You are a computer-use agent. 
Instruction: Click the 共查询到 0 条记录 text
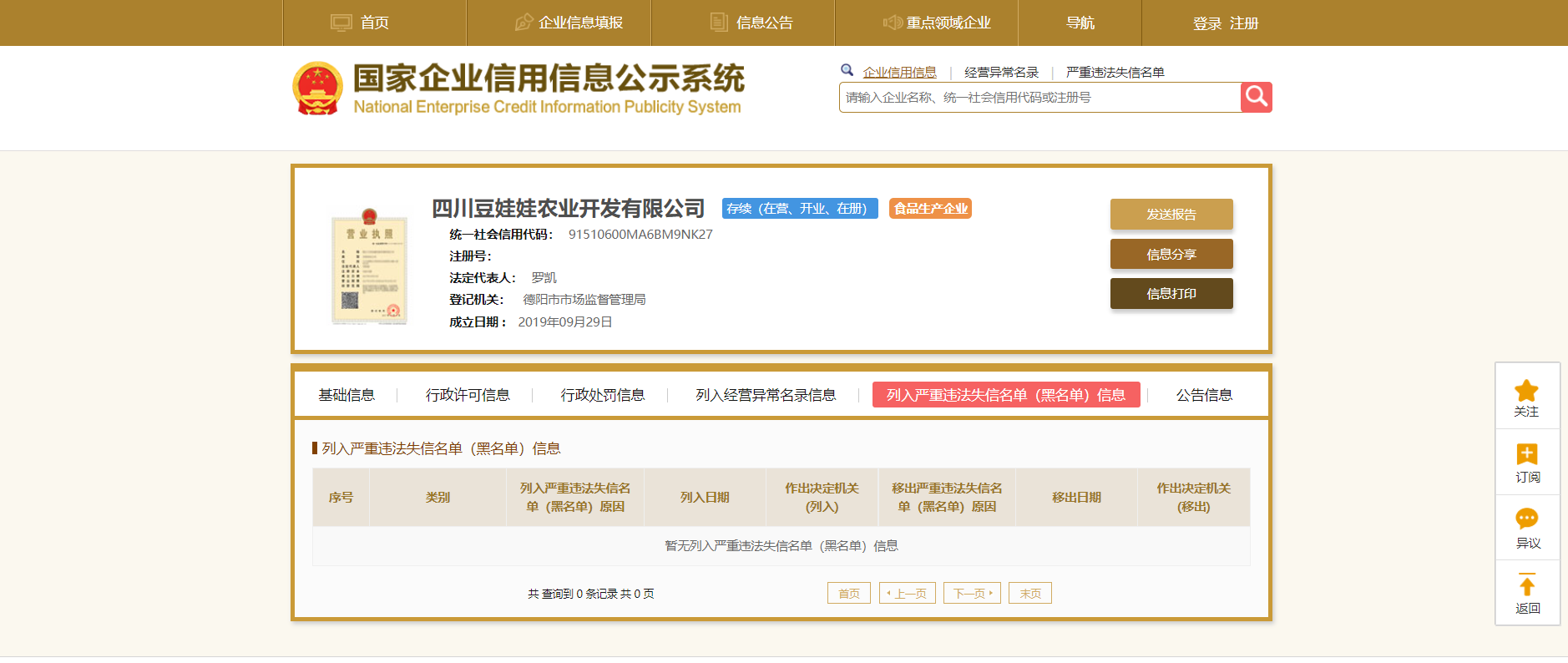point(590,594)
